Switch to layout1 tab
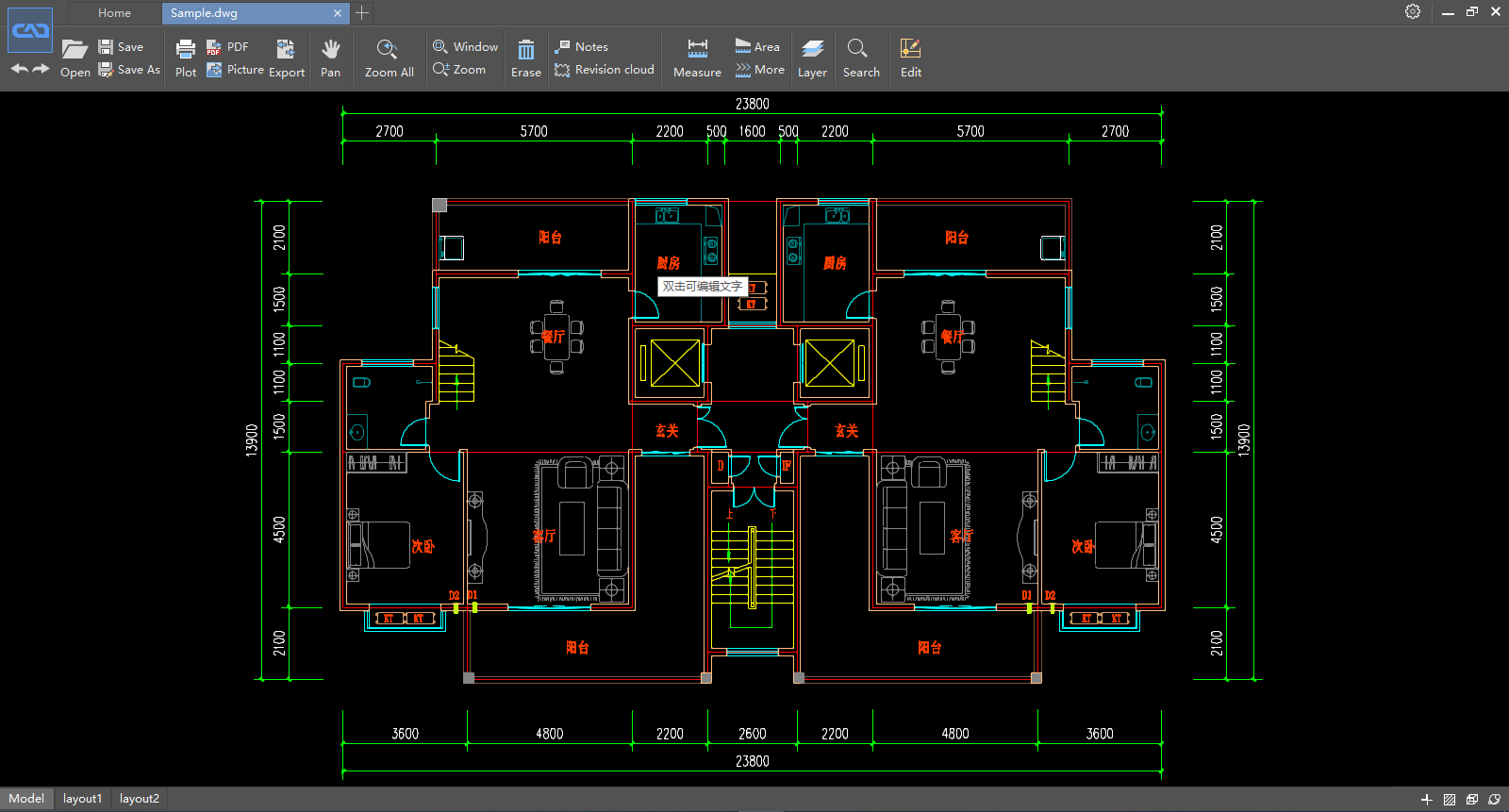Viewport: 1509px width, 812px height. (82, 799)
